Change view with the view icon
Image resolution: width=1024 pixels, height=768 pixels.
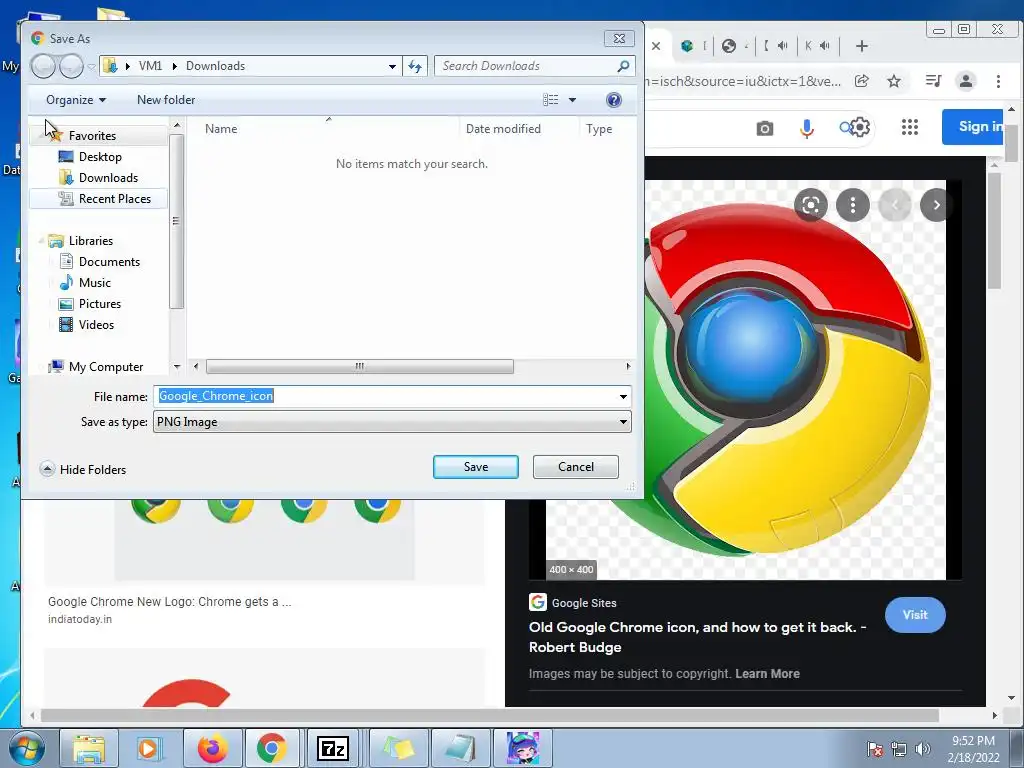click(551, 100)
